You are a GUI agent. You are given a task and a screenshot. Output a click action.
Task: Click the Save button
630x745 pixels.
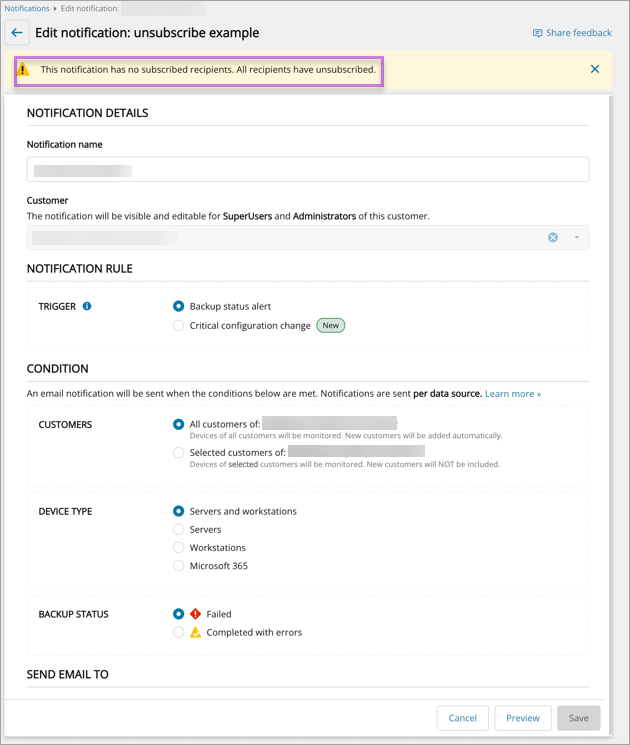click(578, 718)
